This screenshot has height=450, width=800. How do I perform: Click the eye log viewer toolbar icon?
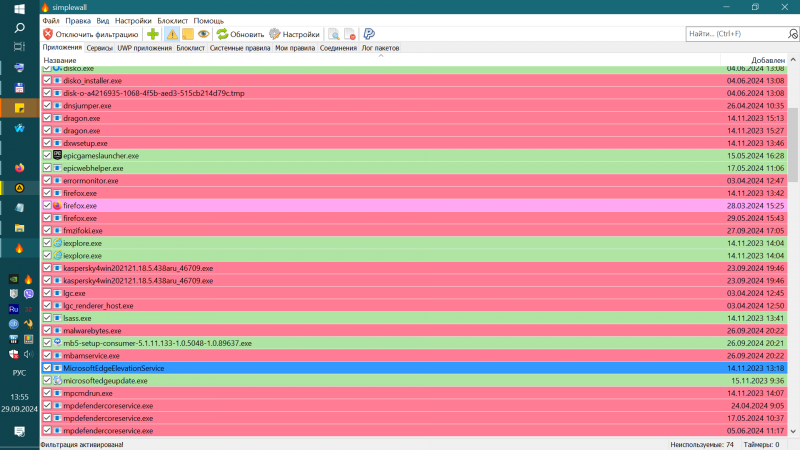pos(204,34)
